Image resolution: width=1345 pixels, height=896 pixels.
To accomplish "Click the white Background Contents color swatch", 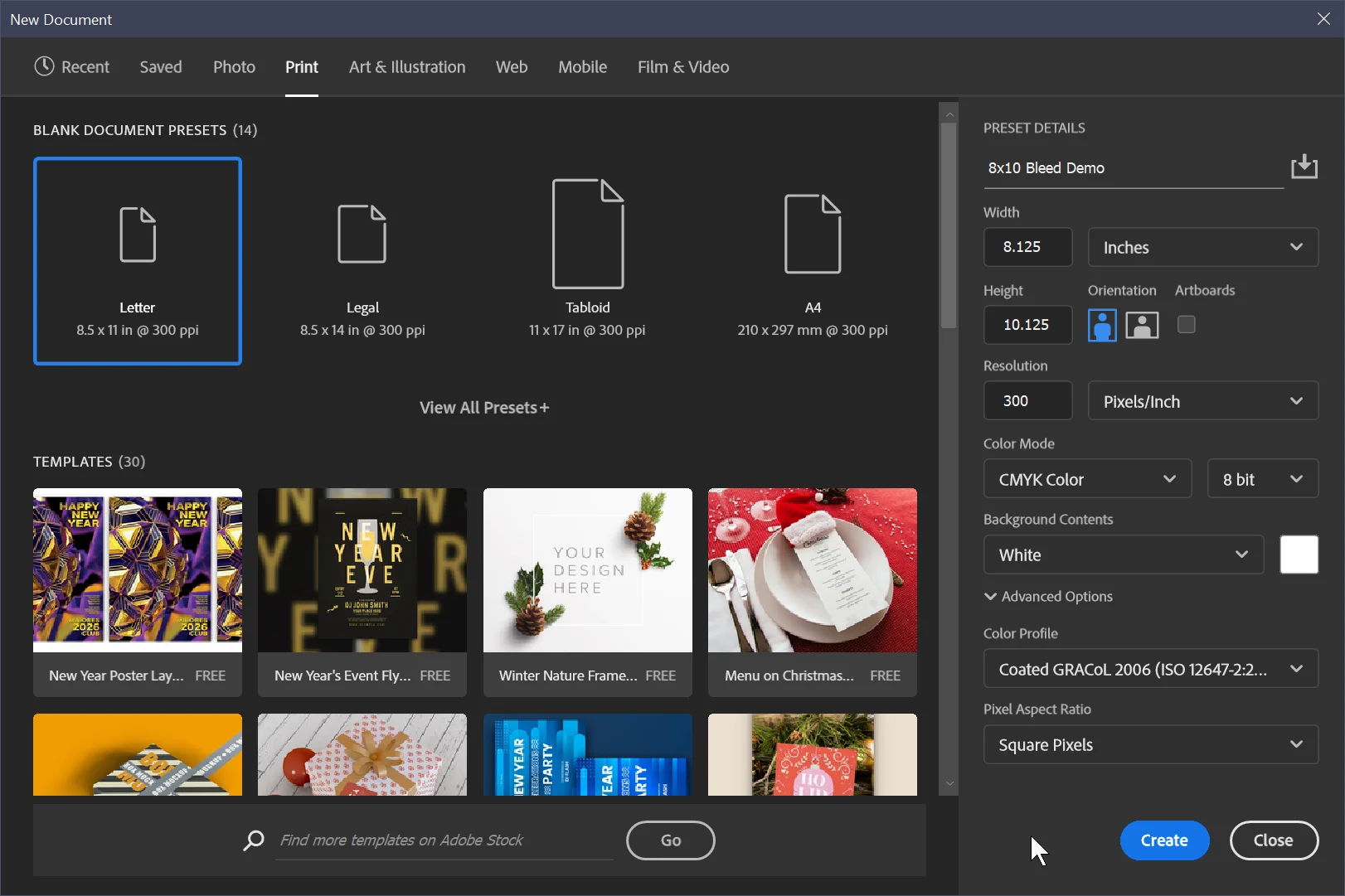I will click(x=1299, y=555).
